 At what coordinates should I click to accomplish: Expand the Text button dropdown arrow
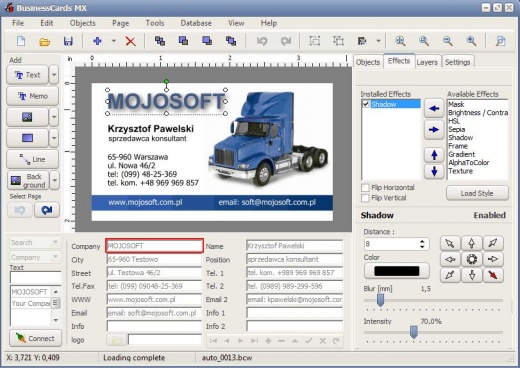54,75
